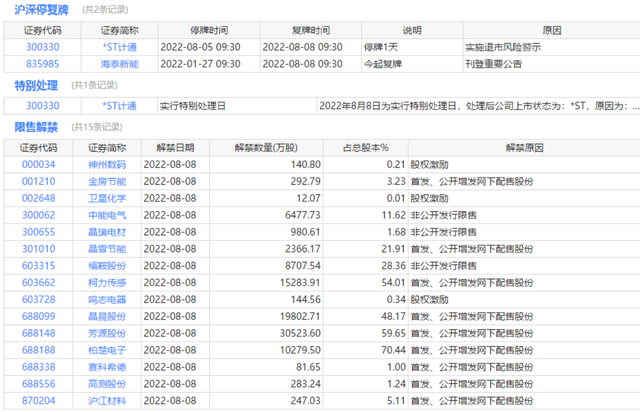Select cell 实施退市风险警示
640x412 pixels.
(503, 47)
